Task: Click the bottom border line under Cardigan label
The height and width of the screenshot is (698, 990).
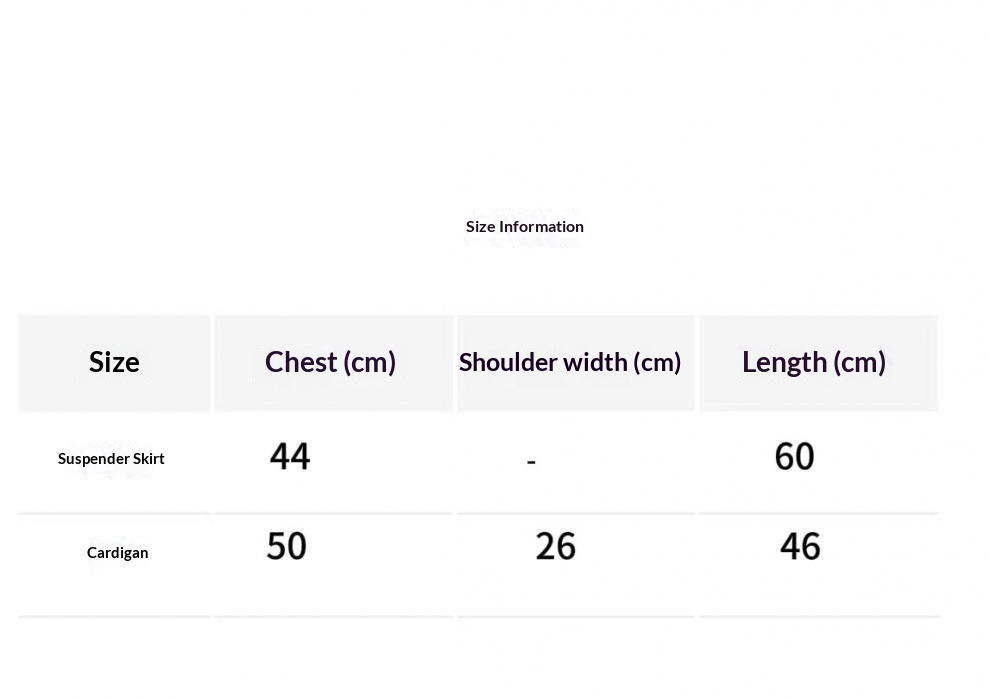Action: pyautogui.click(x=114, y=616)
